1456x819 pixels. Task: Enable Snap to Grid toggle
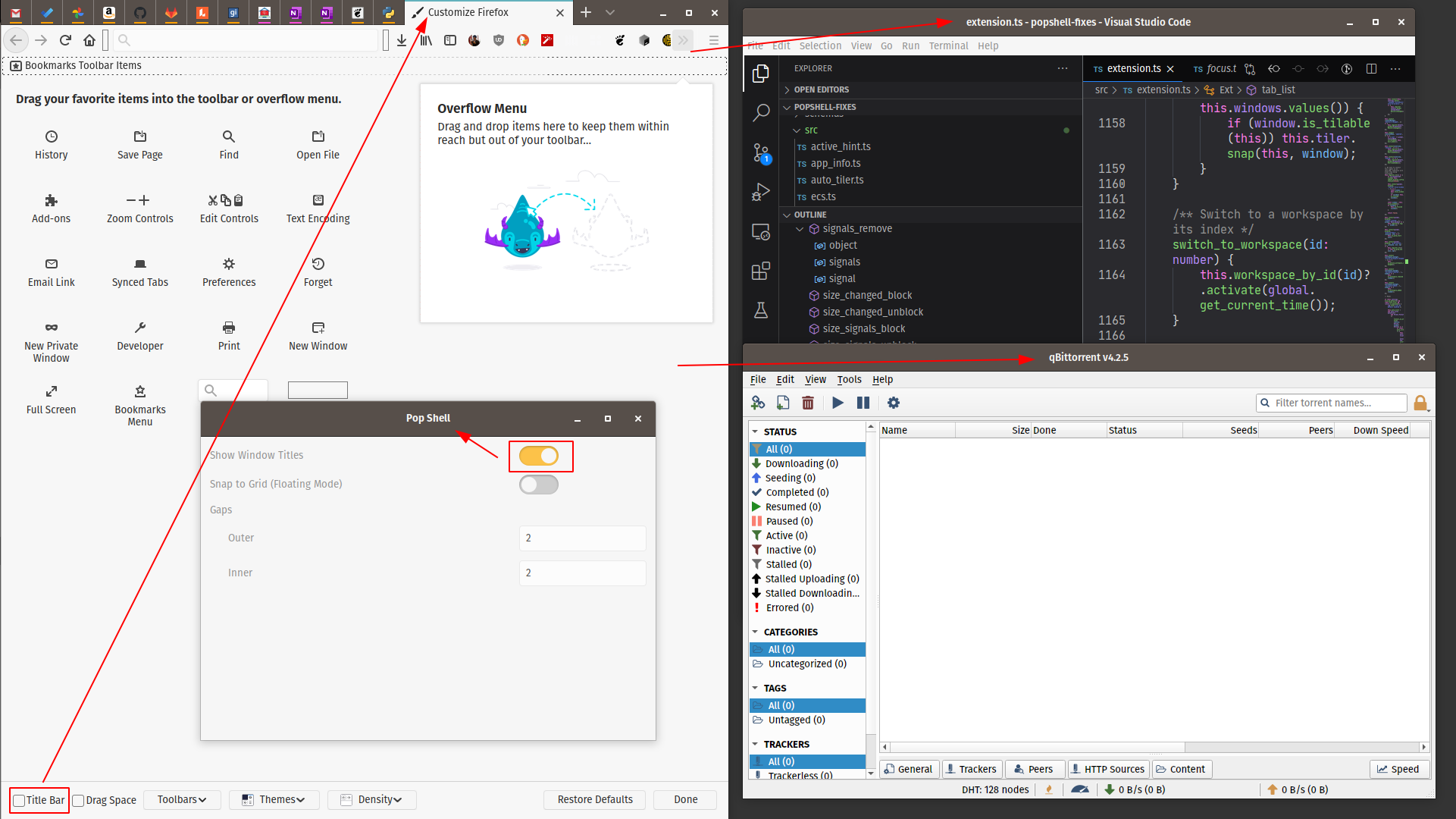(x=539, y=485)
